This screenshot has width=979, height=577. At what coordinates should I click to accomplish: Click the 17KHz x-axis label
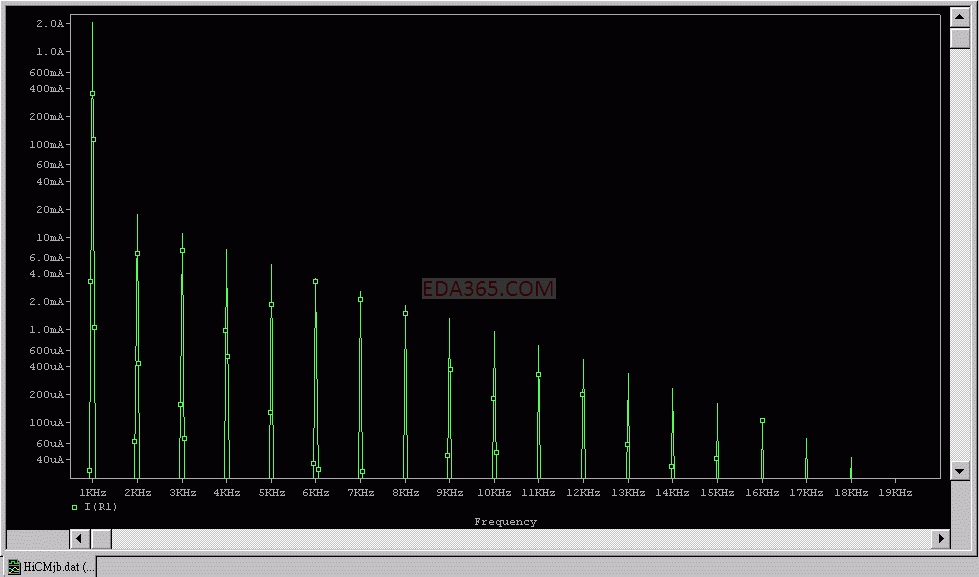[x=806, y=493]
